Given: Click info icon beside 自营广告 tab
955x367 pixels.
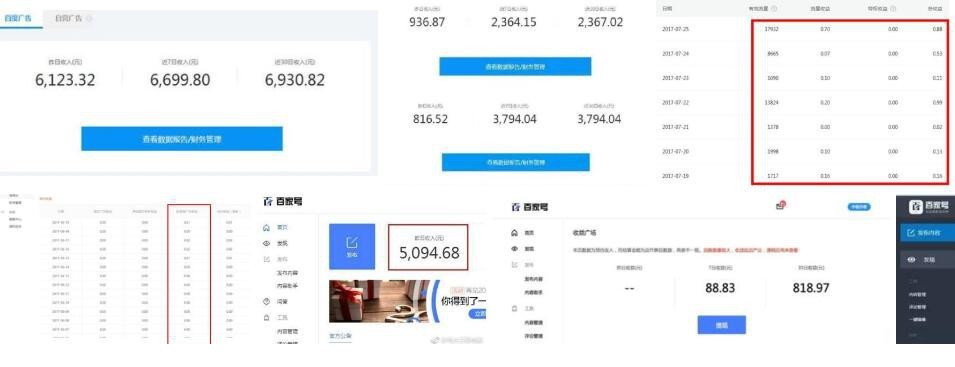Looking at the screenshot, I should pos(89,18).
